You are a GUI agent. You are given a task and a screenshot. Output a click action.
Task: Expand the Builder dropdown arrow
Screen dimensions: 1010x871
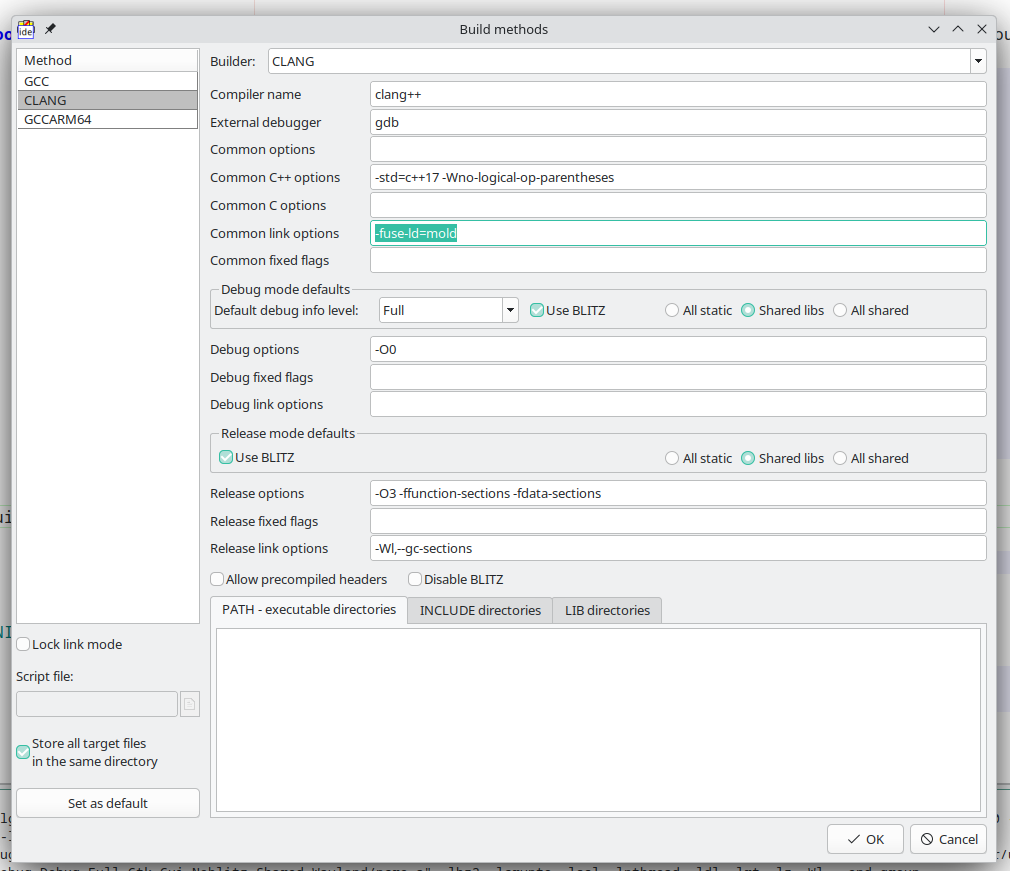pyautogui.click(x=977, y=61)
